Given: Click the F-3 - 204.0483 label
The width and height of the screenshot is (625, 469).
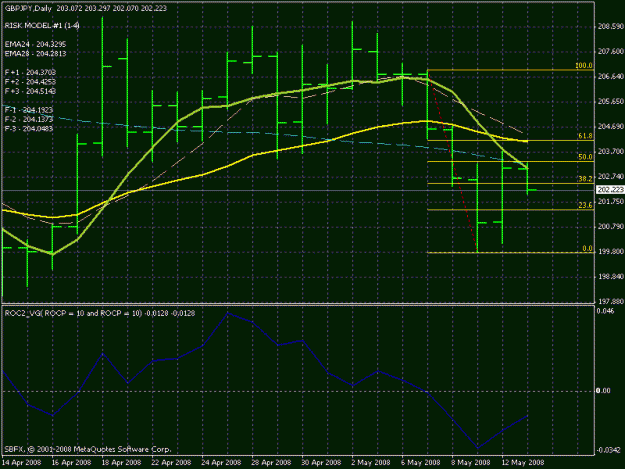Looking at the screenshot, I should coord(29,128).
